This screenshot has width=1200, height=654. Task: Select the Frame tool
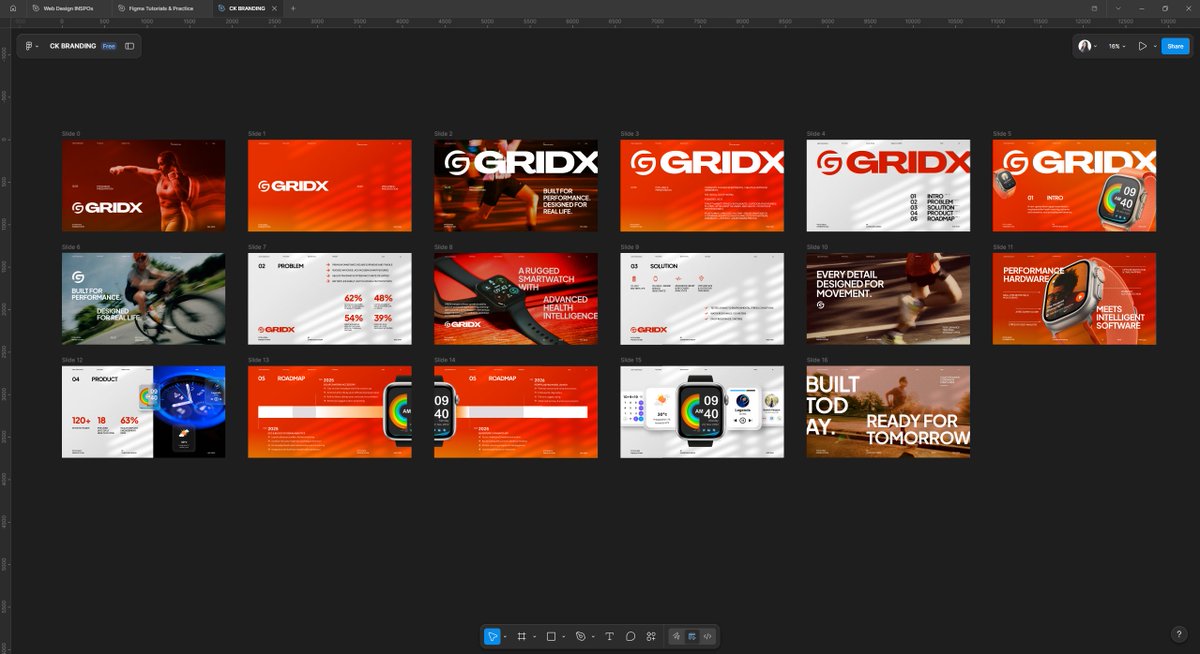[521, 636]
